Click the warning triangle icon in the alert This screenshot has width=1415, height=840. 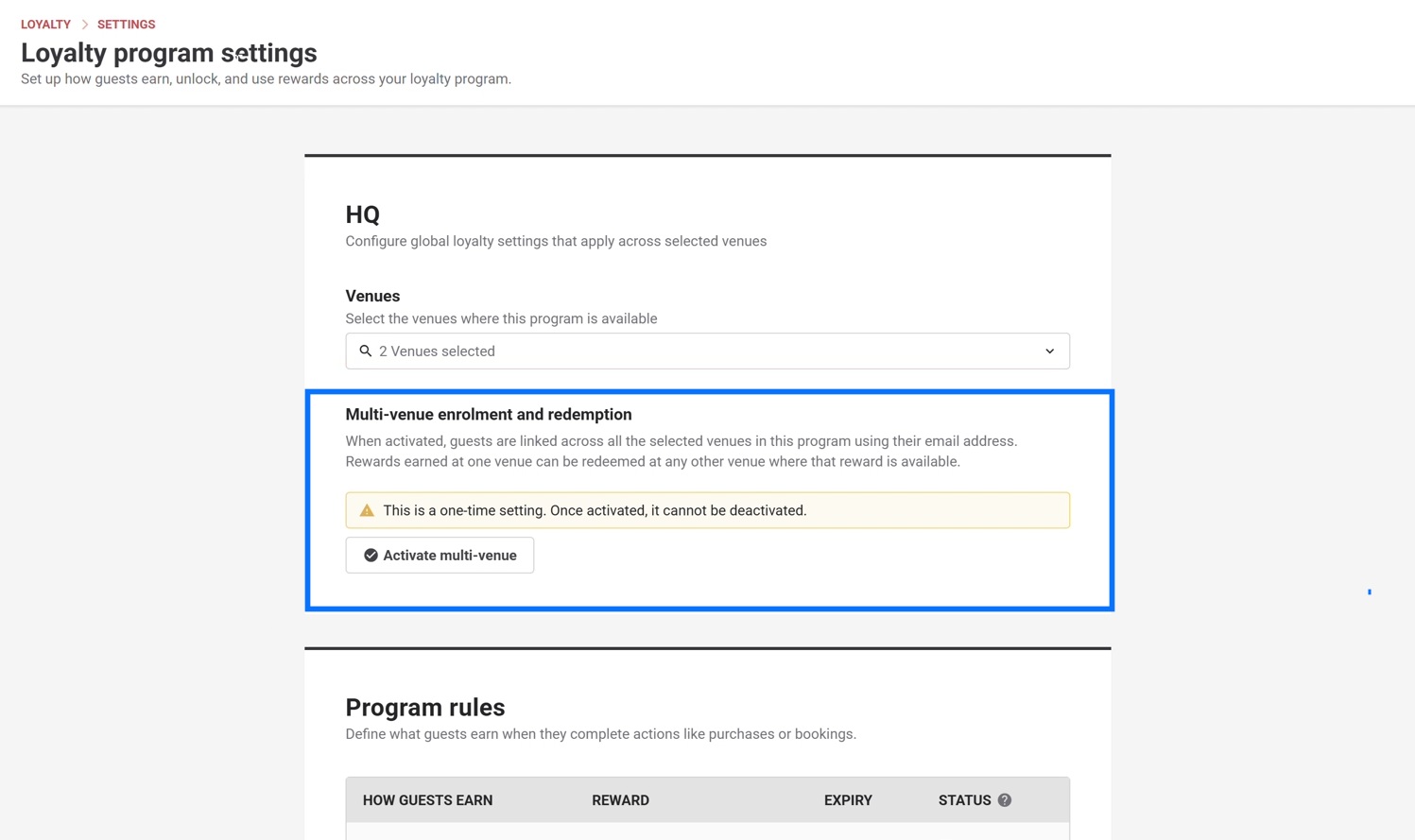(x=367, y=510)
